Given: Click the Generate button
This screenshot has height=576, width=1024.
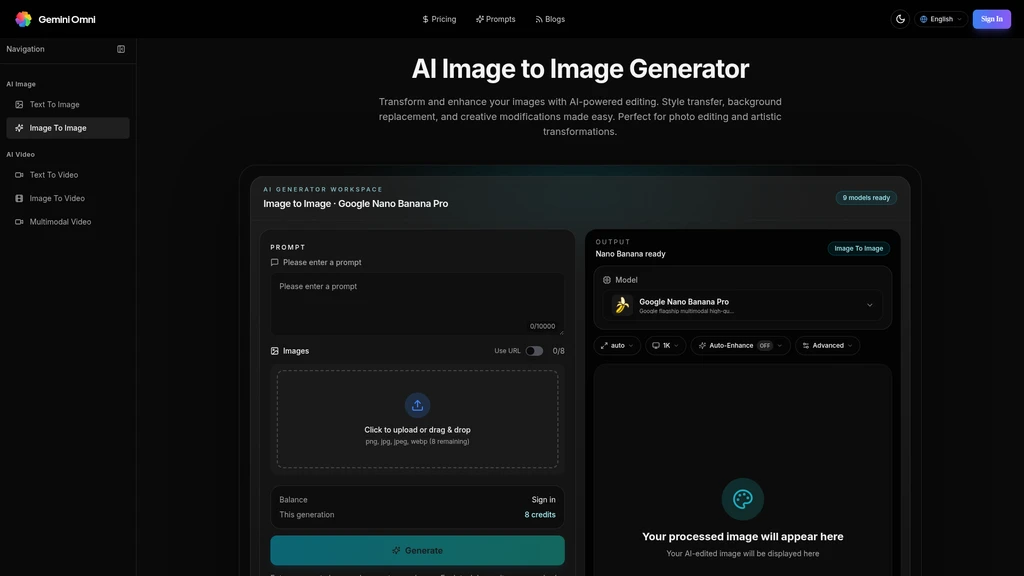Looking at the screenshot, I should (417, 551).
